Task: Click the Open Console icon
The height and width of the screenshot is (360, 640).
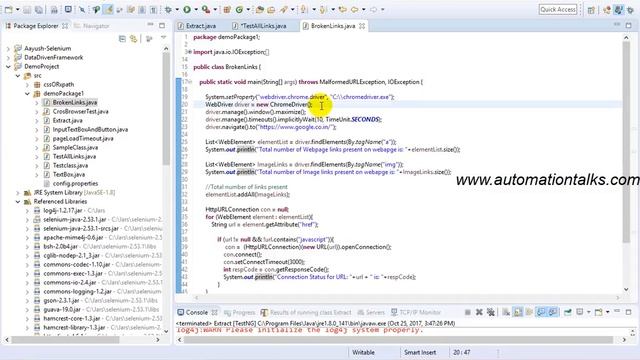Action: tap(599, 312)
